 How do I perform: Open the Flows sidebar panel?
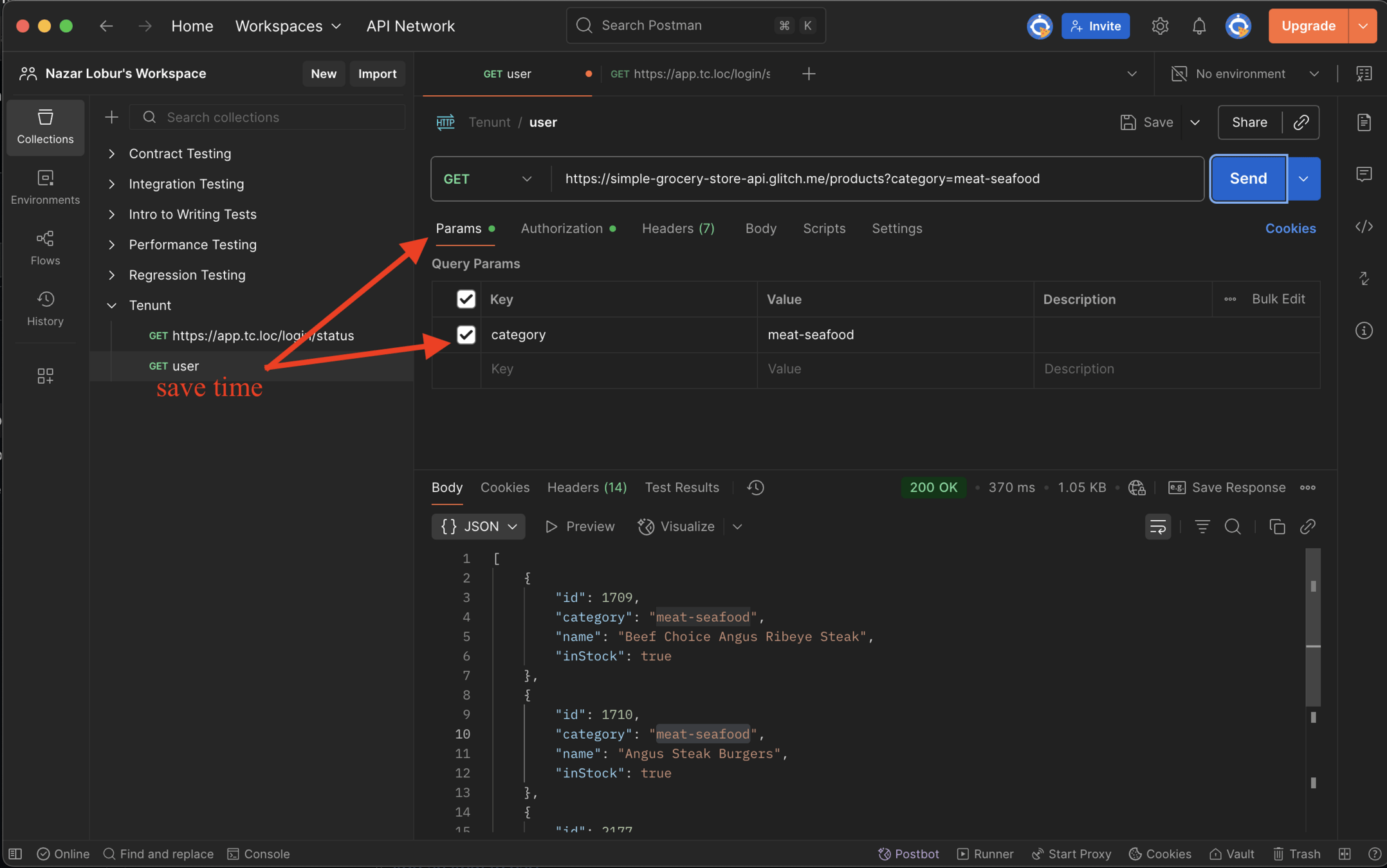45,248
